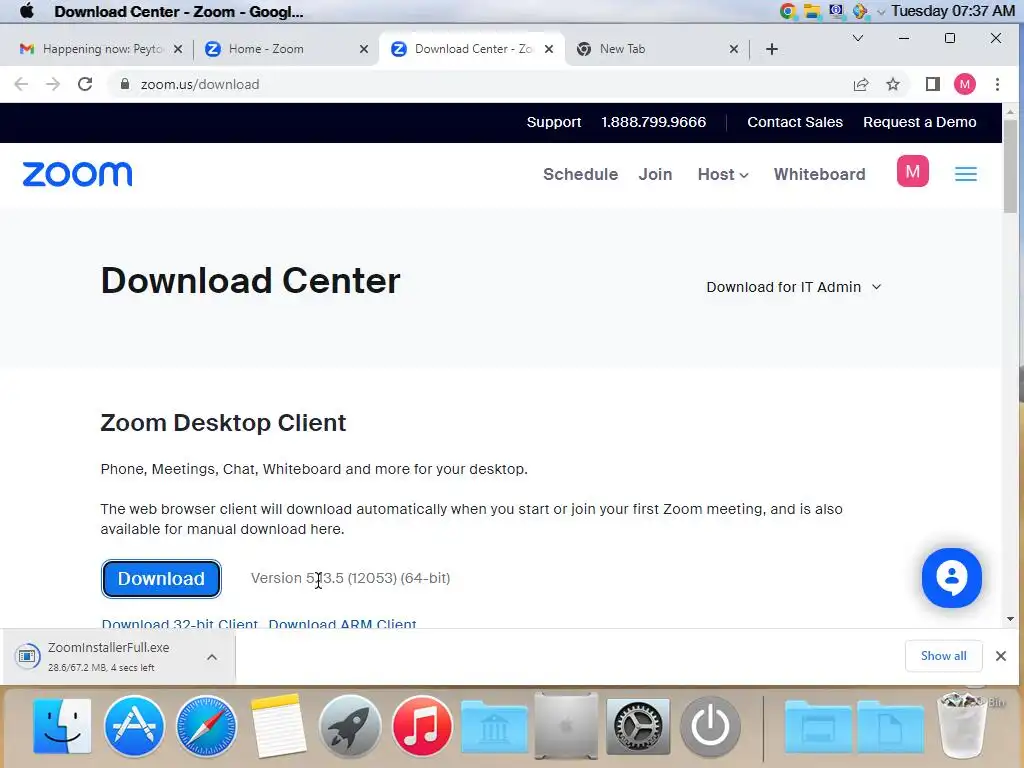Viewport: 1024px width, 768px height.
Task: Open the browser side panel icon
Action: pos(933,84)
